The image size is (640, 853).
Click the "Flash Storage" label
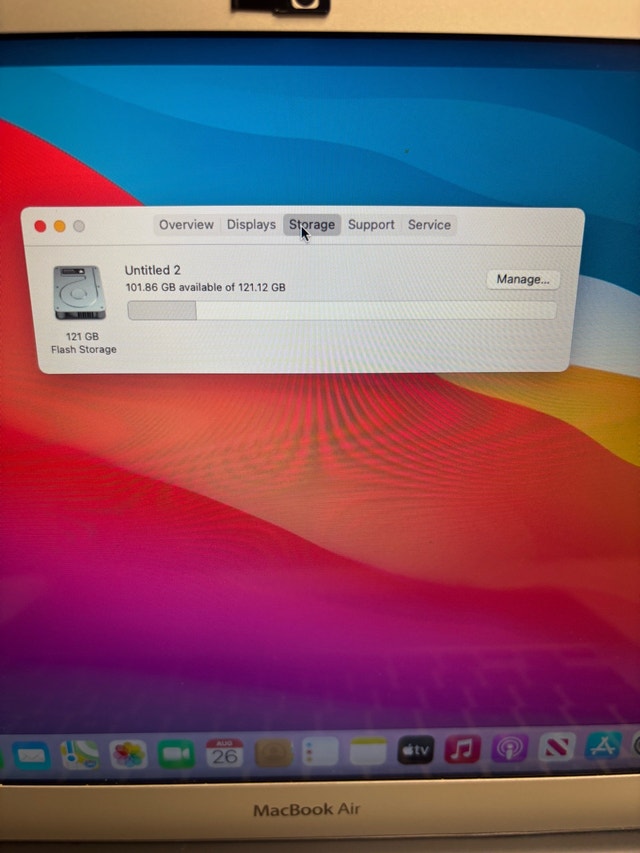click(84, 349)
